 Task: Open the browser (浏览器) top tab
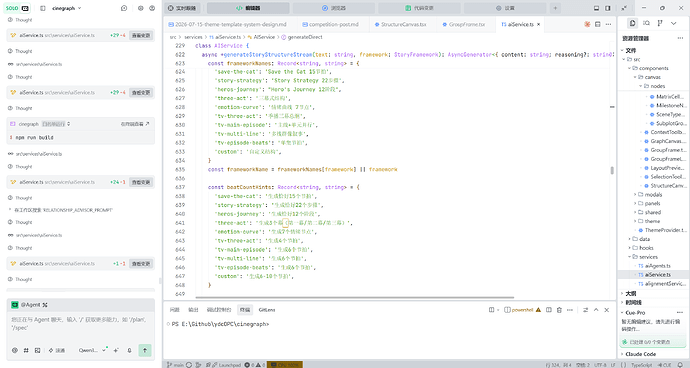[334, 8]
